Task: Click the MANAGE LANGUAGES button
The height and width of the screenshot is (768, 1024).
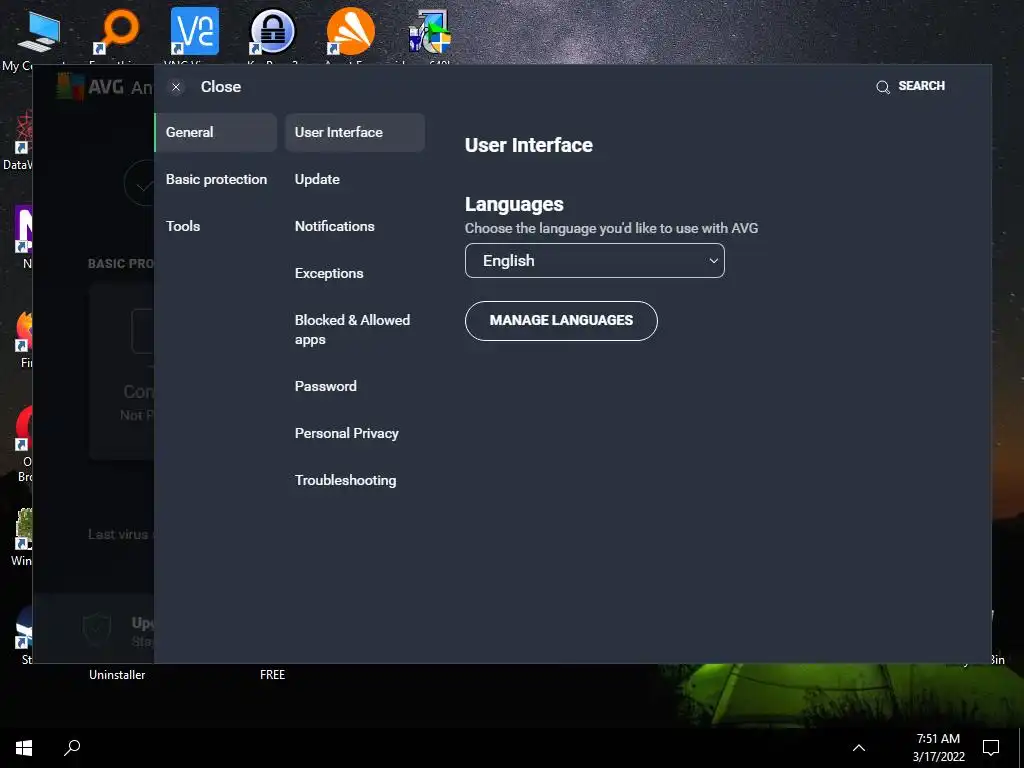Action: pos(561,321)
